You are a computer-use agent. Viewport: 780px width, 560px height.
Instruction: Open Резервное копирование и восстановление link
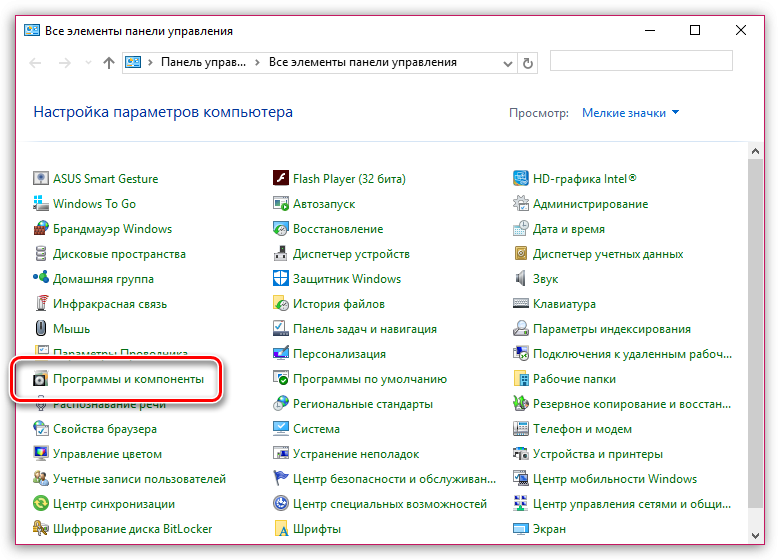pos(632,404)
